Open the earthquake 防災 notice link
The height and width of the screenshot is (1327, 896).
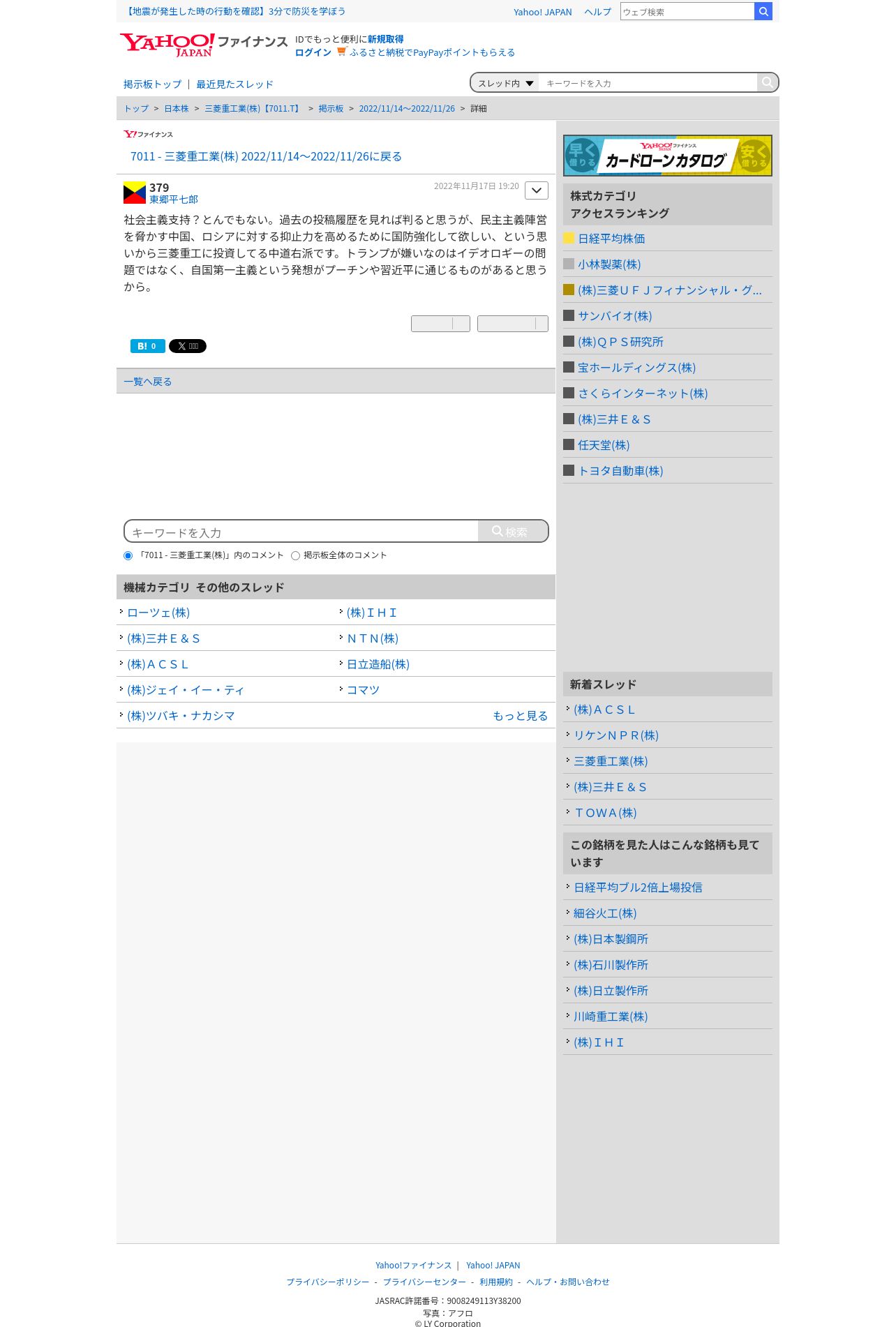tap(234, 11)
